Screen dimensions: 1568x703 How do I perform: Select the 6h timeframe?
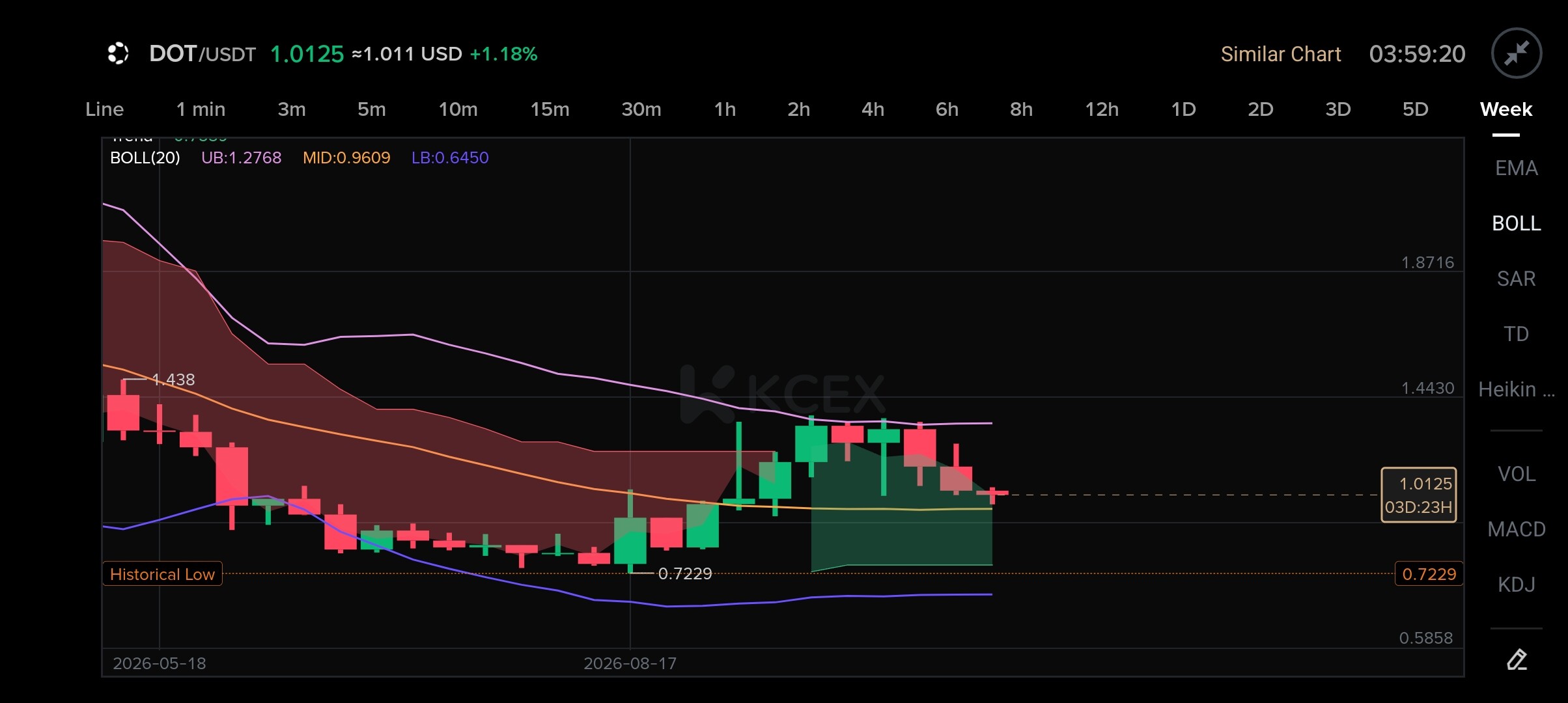tap(947, 109)
